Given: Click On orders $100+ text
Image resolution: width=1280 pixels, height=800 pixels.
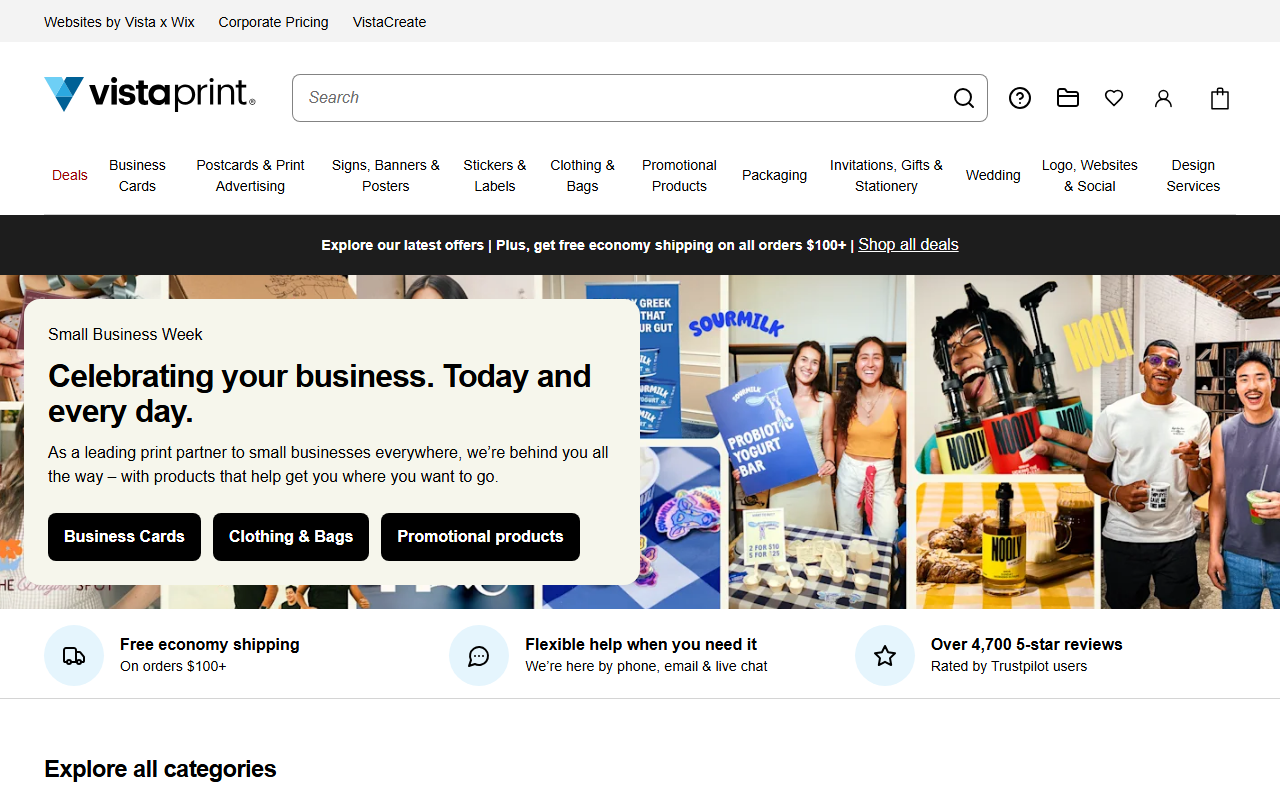Looking at the screenshot, I should 173,667.
